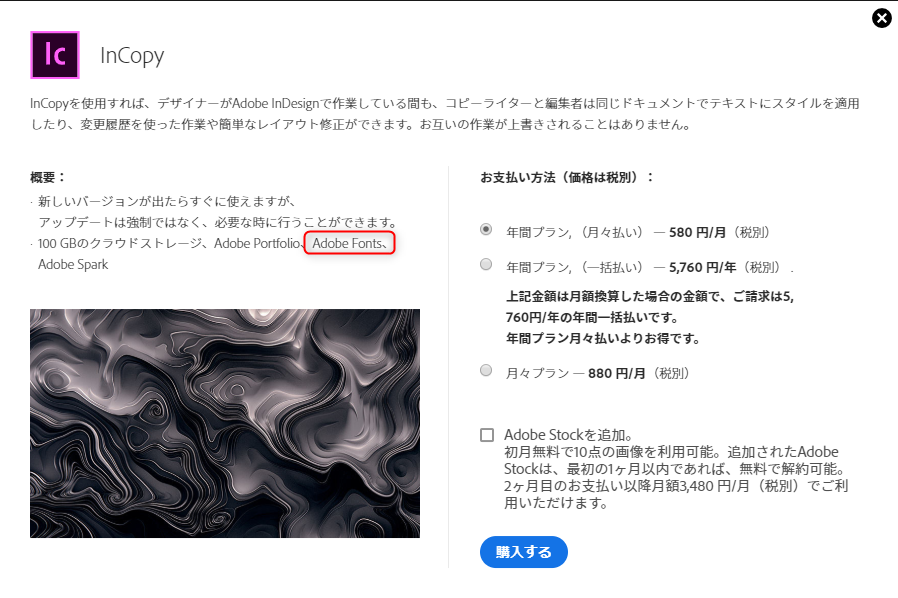Click the 概要 section heading
The width and height of the screenshot is (898, 598).
click(48, 177)
